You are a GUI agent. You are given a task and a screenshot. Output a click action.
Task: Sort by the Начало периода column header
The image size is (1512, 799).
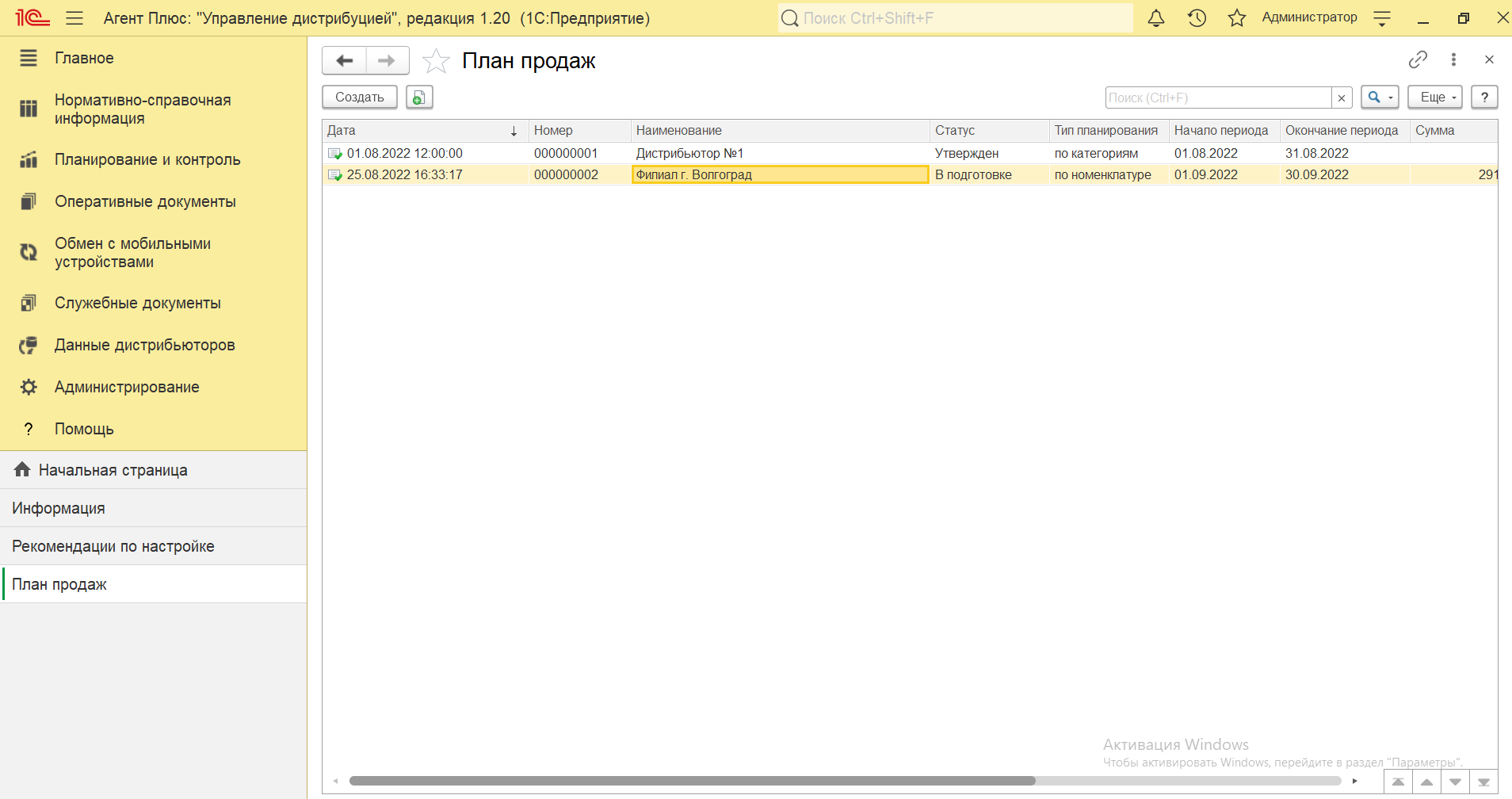tap(1224, 131)
